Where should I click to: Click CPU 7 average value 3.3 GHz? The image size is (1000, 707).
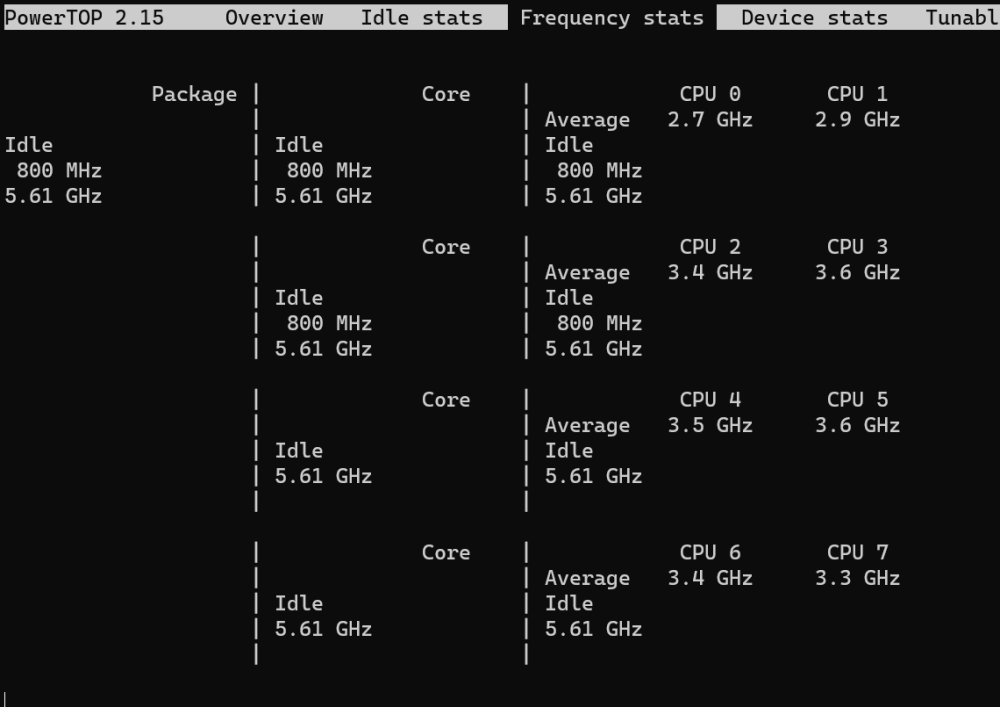[857, 578]
